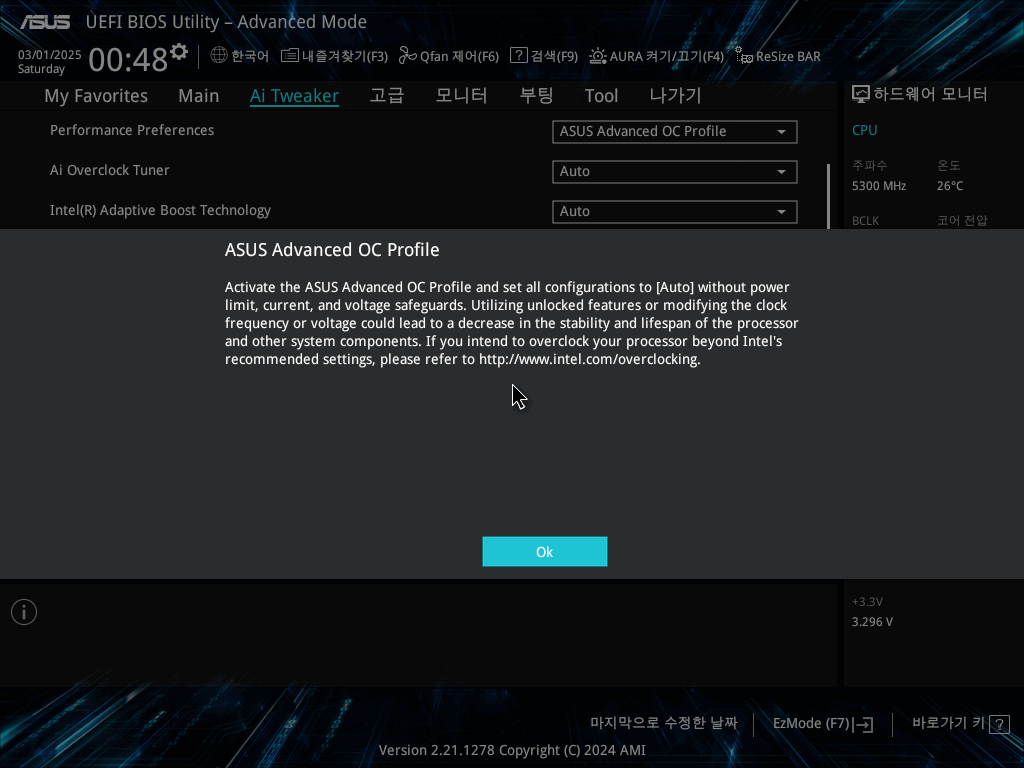Viewport: 1024px width, 768px height.
Task: Switch to the Main tab
Action: [199, 96]
